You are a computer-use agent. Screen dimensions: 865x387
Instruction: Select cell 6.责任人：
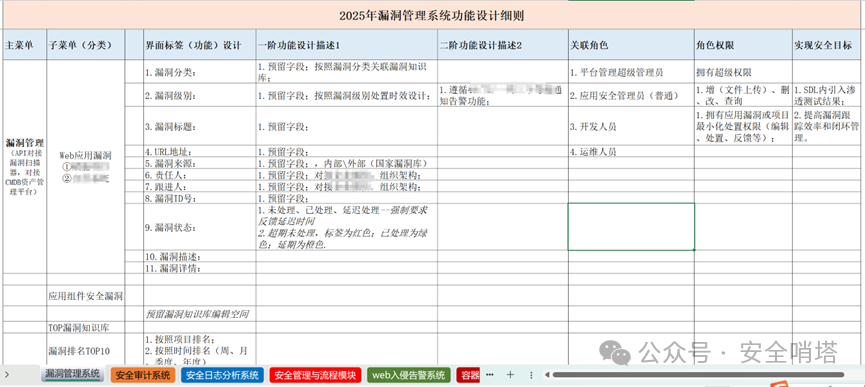point(200,175)
